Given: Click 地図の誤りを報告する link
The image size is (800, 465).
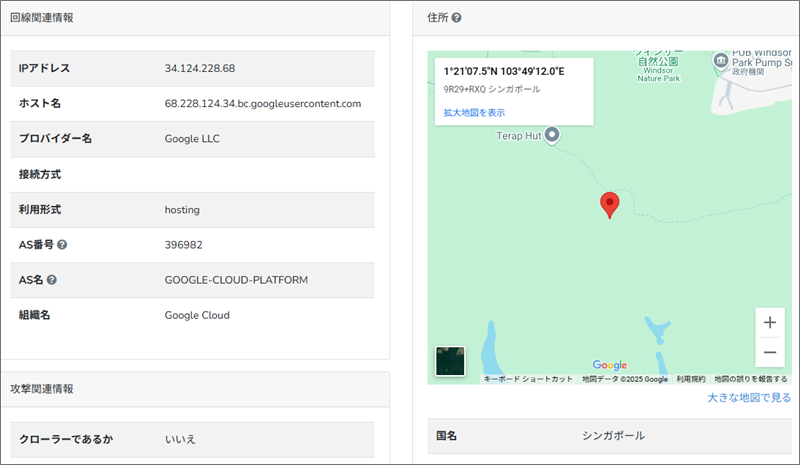Looking at the screenshot, I should [750, 380].
